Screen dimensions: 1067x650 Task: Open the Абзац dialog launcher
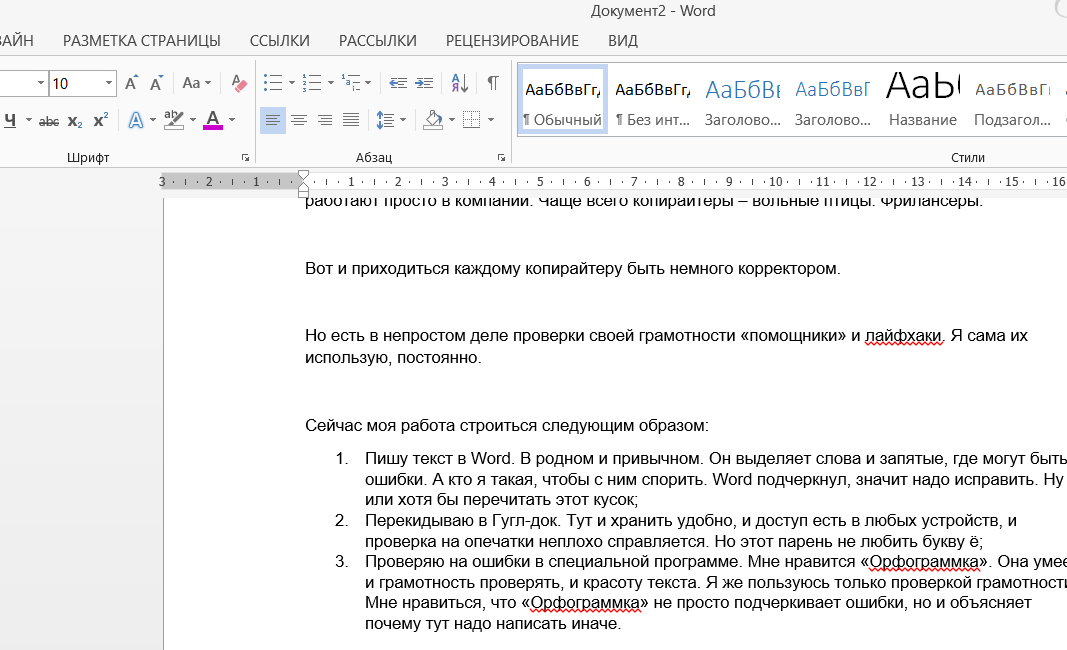tap(501, 156)
